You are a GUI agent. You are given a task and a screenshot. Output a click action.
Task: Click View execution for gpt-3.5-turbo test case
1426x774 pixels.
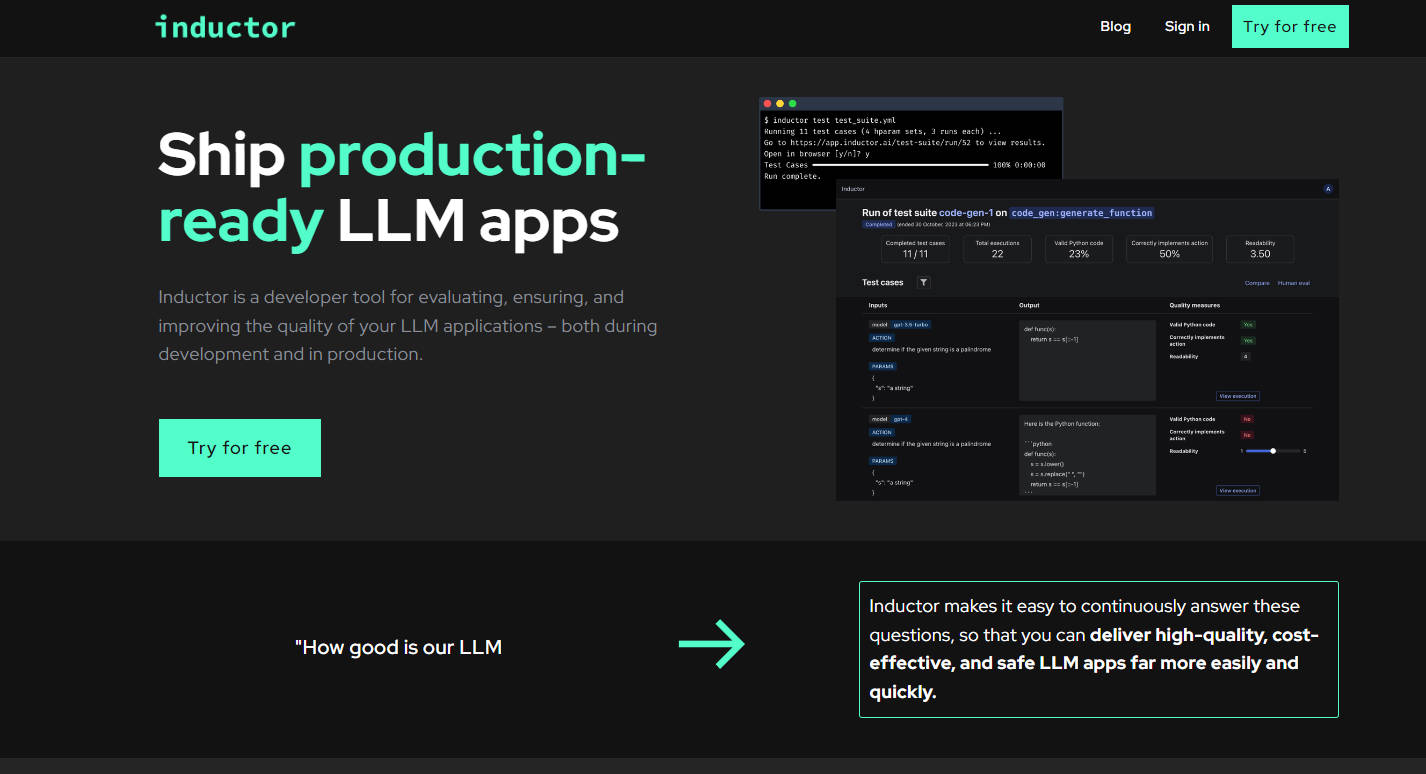pos(1237,396)
